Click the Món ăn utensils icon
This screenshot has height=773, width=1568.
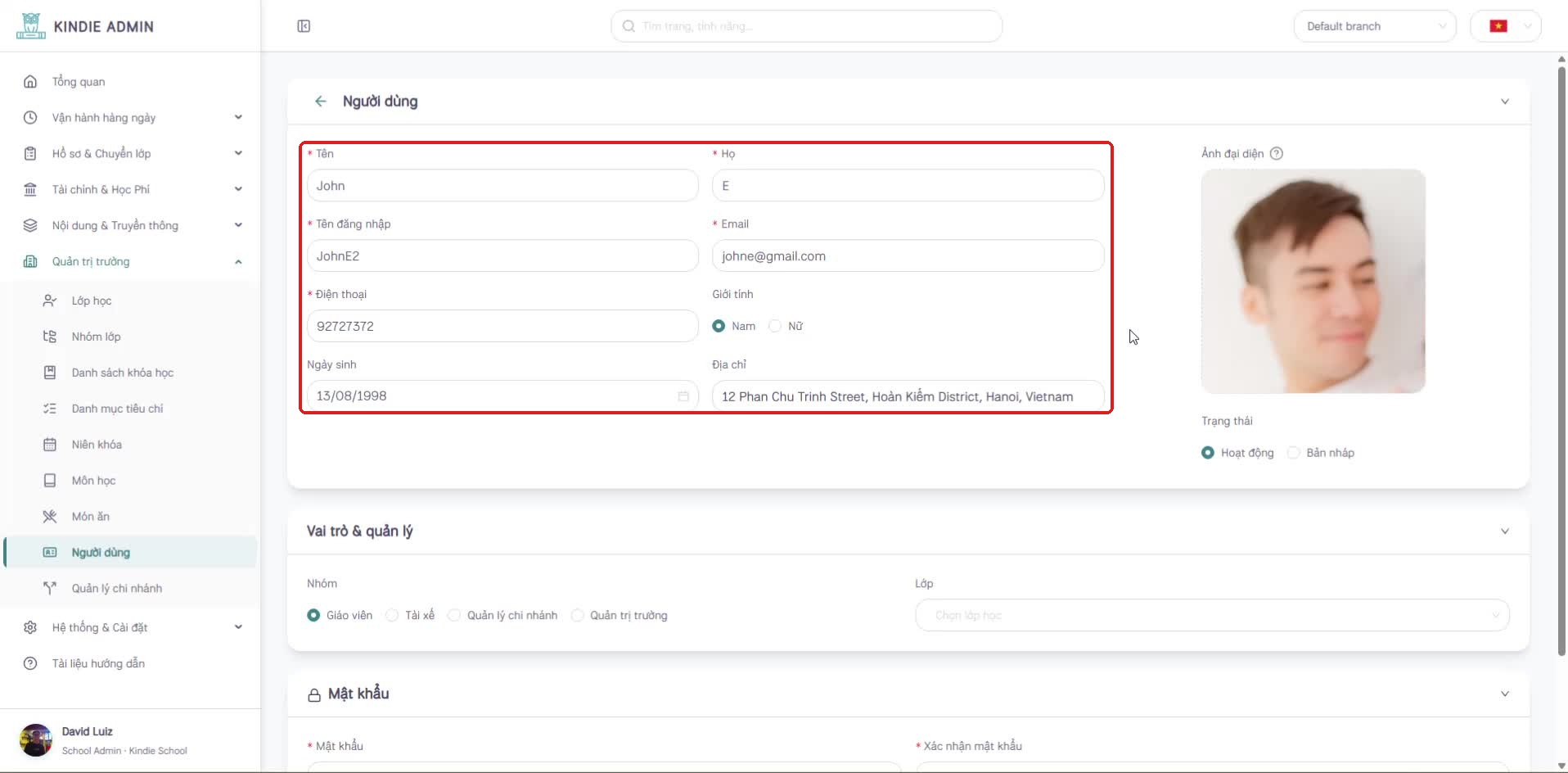50,517
